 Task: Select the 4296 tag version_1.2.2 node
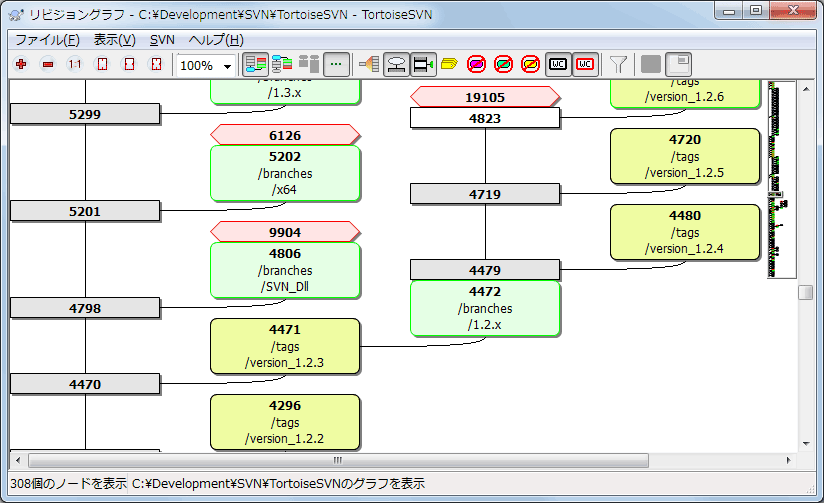click(x=285, y=422)
